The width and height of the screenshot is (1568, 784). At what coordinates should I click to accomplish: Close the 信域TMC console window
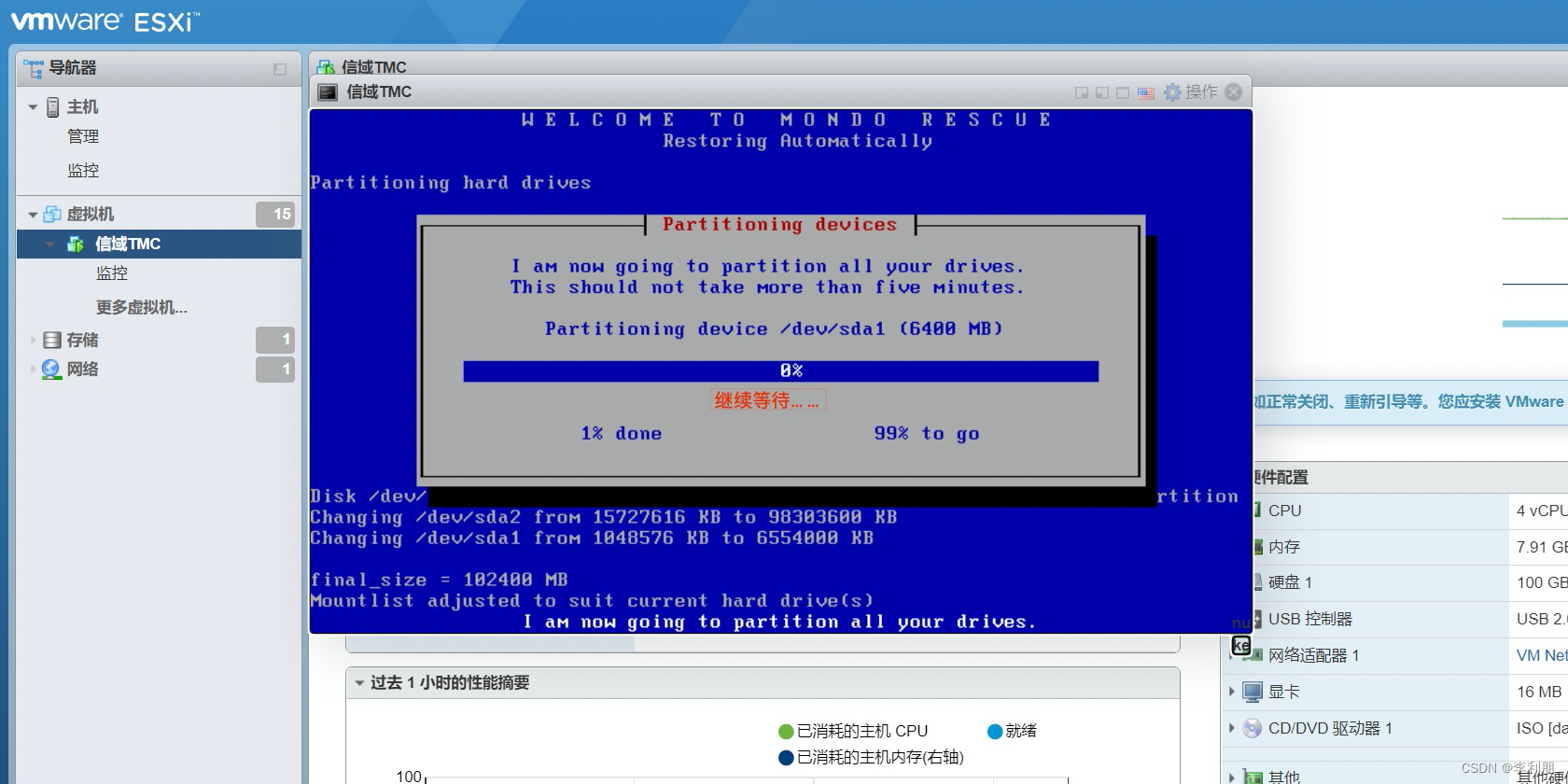click(x=1234, y=91)
